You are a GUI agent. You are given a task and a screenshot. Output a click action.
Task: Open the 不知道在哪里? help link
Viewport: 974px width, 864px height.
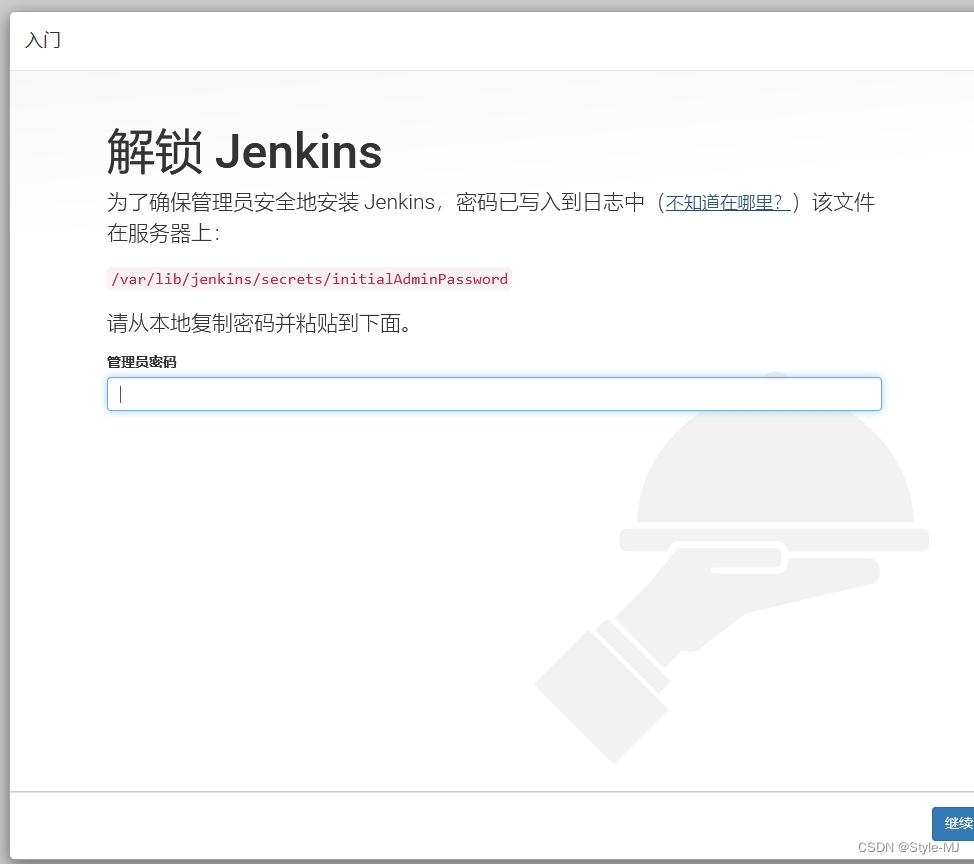(x=727, y=202)
